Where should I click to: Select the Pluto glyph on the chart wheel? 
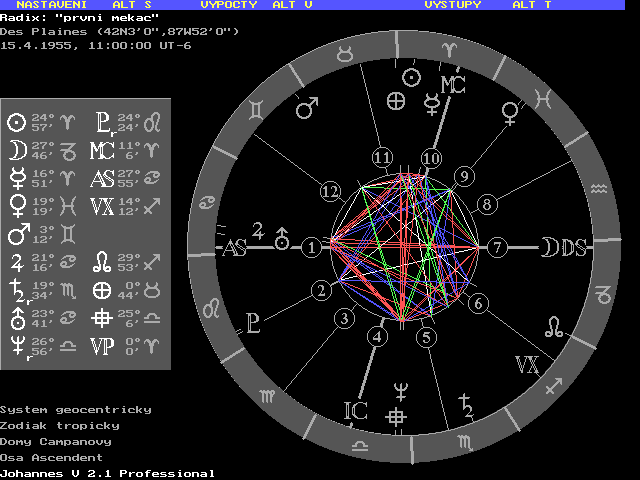pyautogui.click(x=254, y=323)
